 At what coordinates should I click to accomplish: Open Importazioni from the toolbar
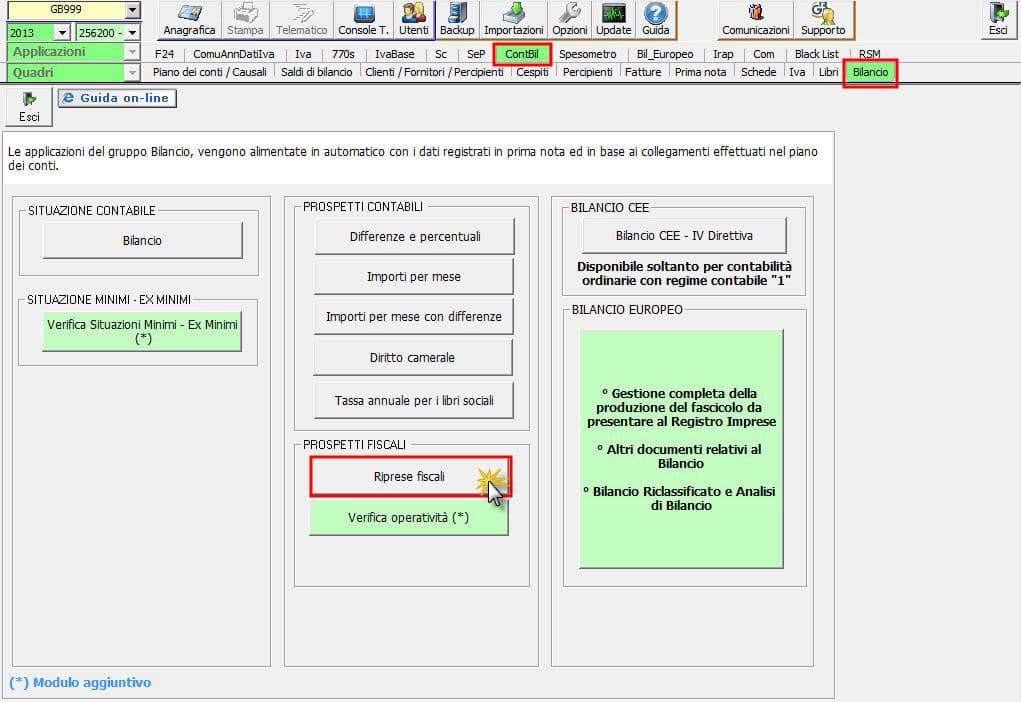click(513, 19)
